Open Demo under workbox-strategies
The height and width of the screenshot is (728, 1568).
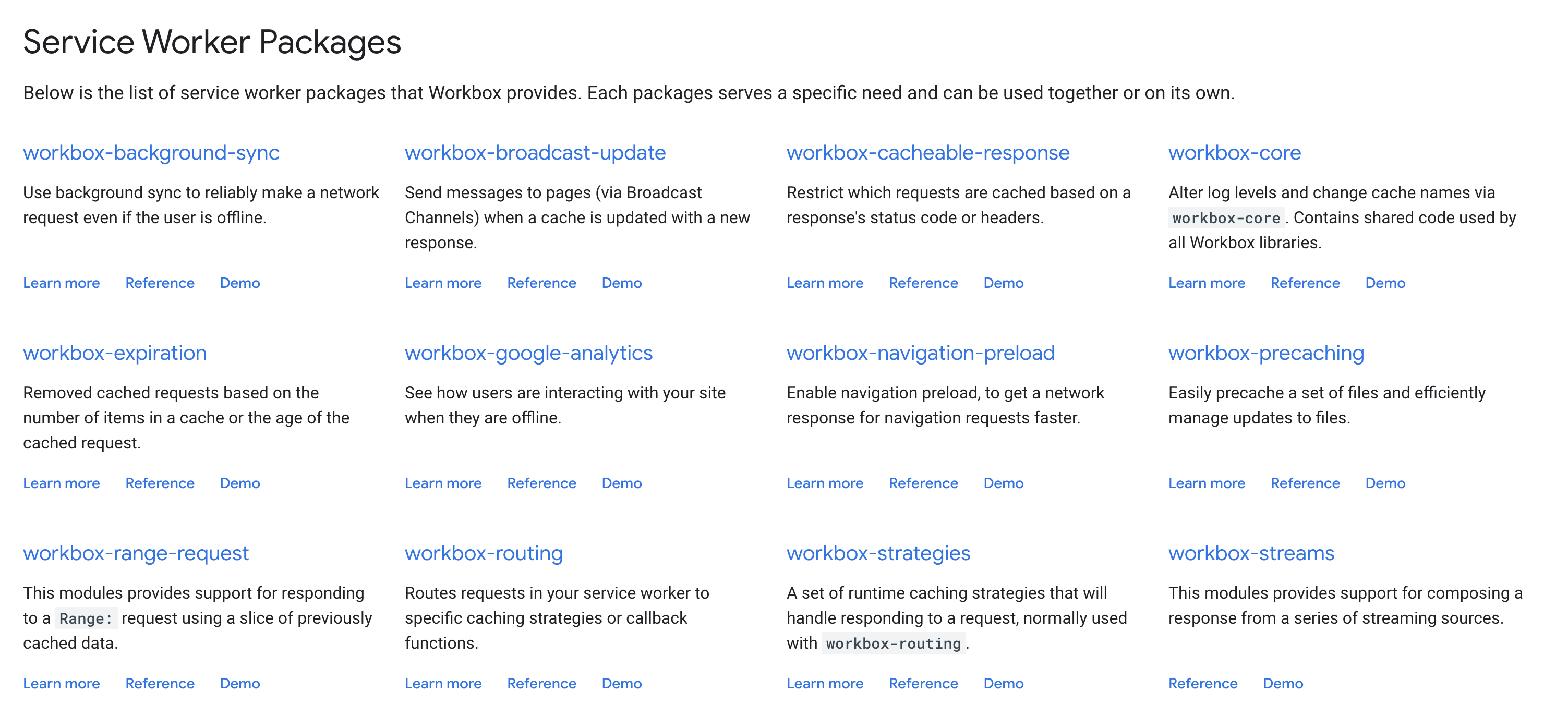(x=1003, y=684)
